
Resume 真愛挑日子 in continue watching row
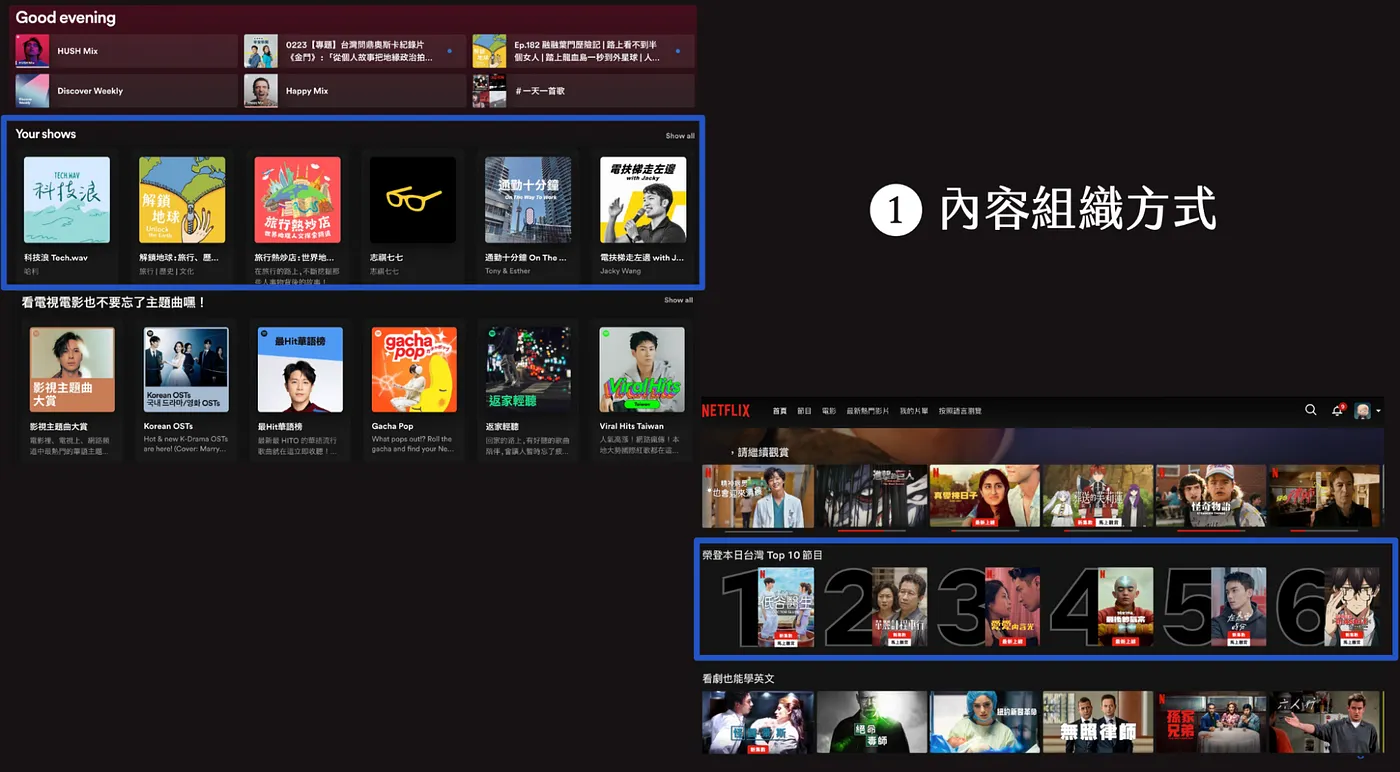click(x=984, y=496)
